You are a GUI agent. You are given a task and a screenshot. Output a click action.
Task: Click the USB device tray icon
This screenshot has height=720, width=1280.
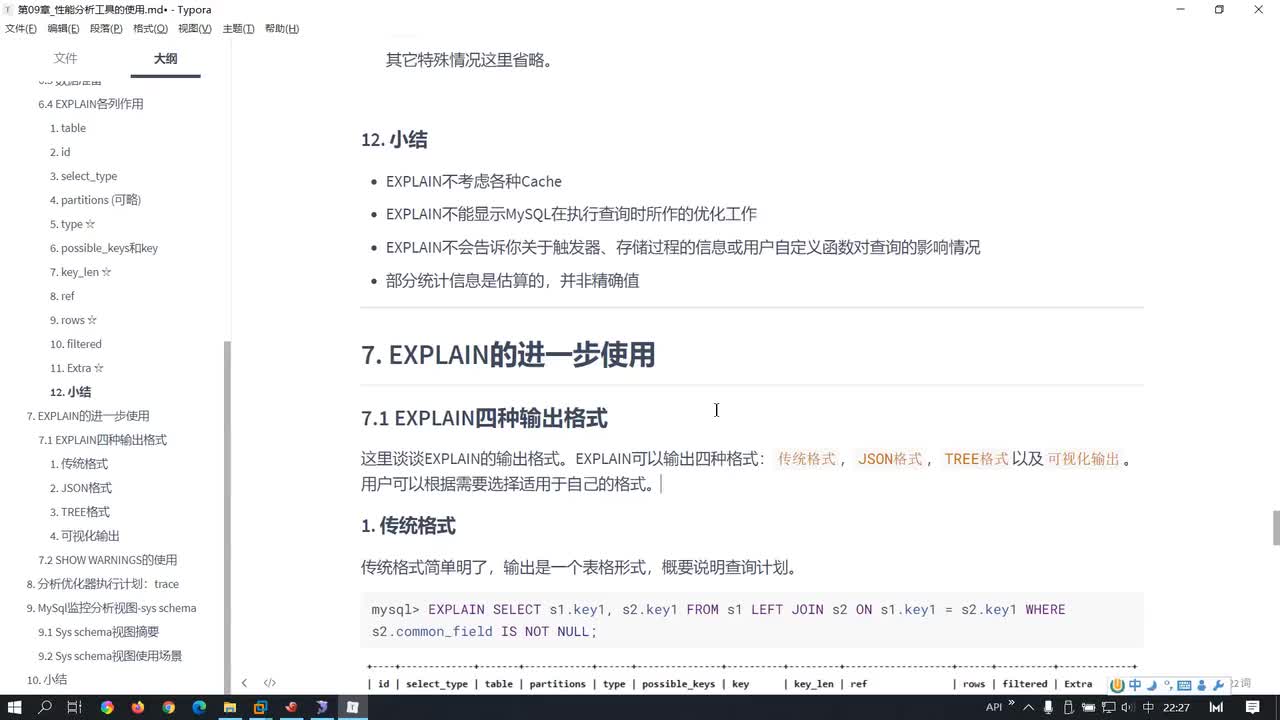[1066, 707]
